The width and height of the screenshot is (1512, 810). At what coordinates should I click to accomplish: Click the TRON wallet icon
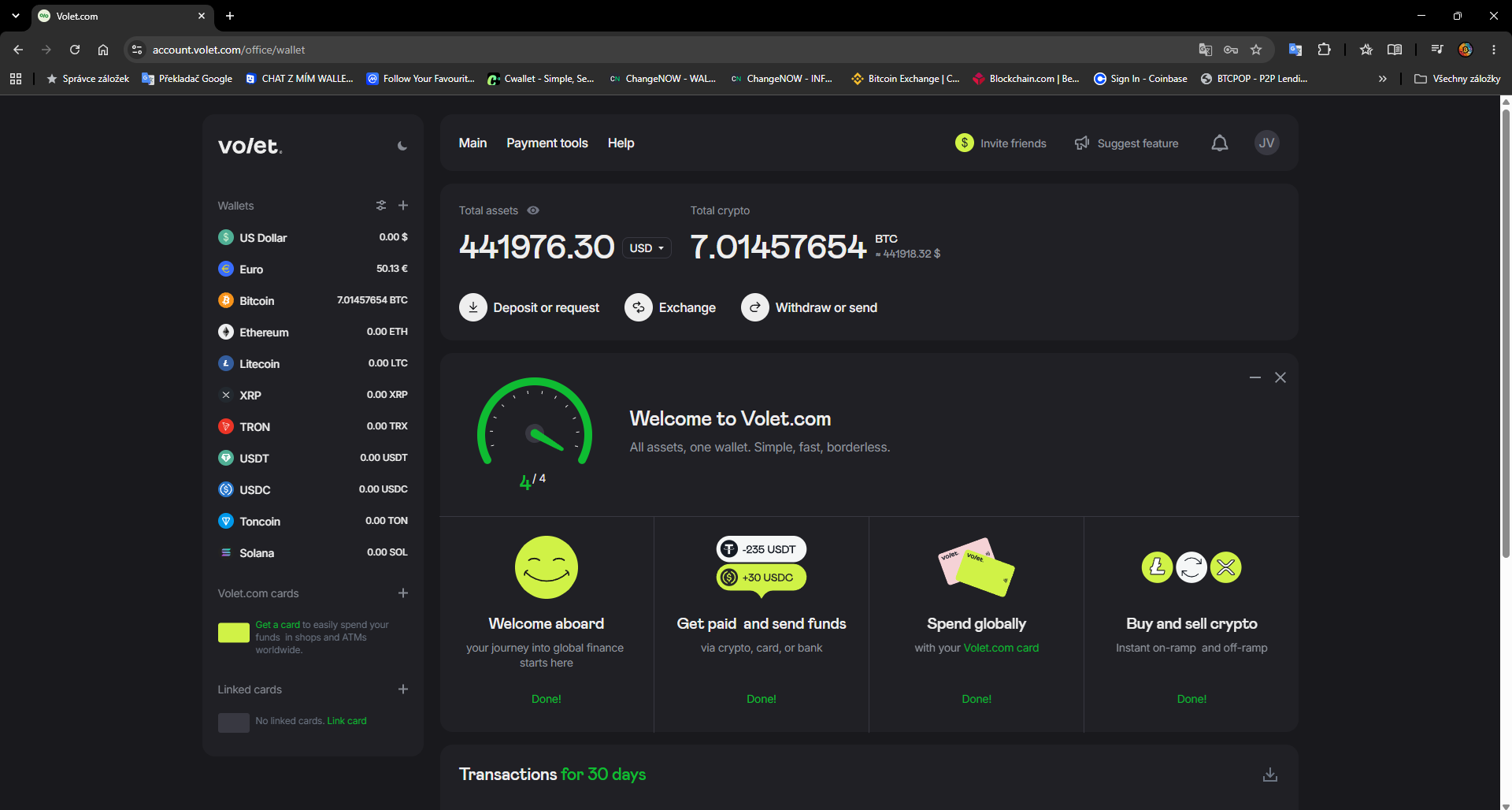coord(226,426)
